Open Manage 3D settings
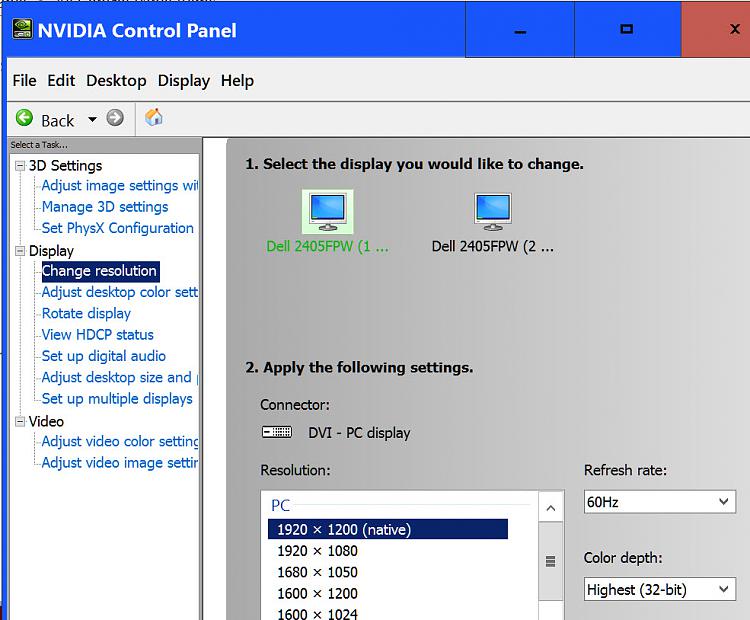The width and height of the screenshot is (750, 620). click(x=105, y=207)
